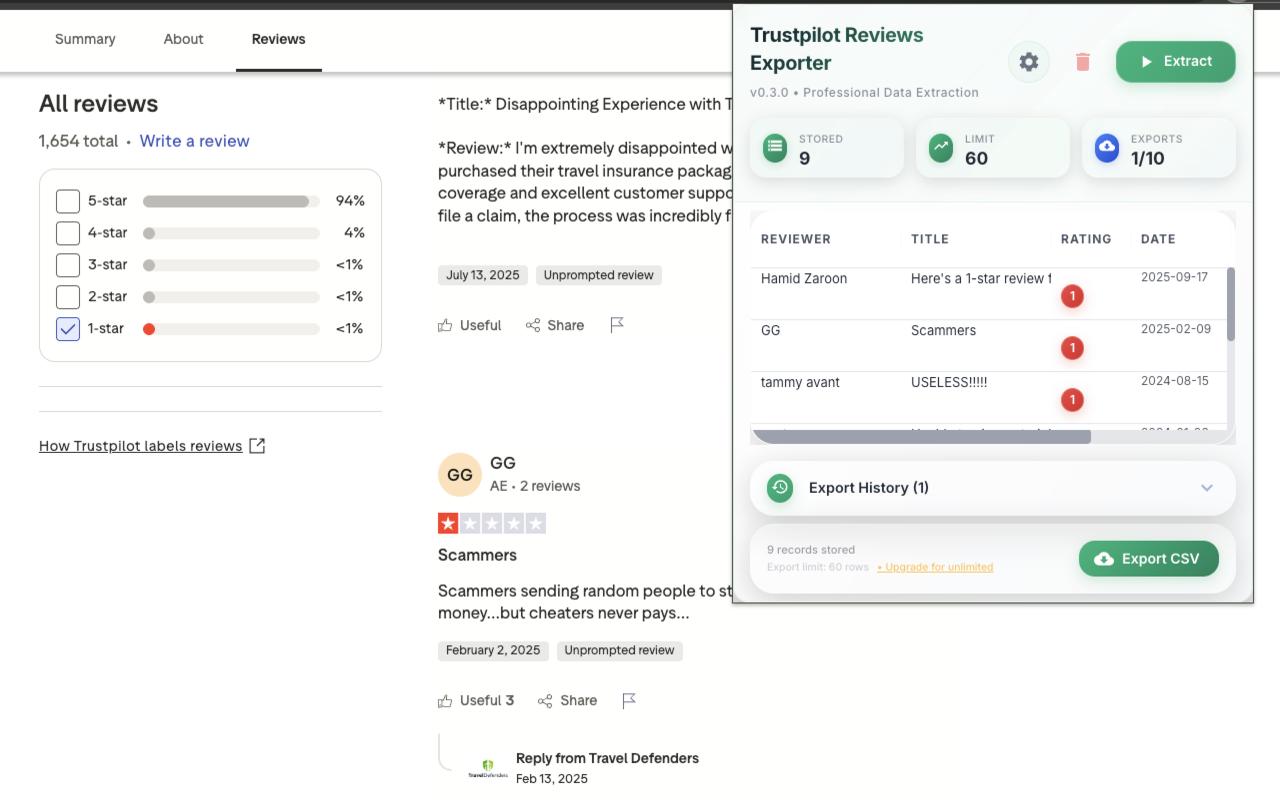
Task: Expand the Export History section chevron
Action: click(1207, 488)
